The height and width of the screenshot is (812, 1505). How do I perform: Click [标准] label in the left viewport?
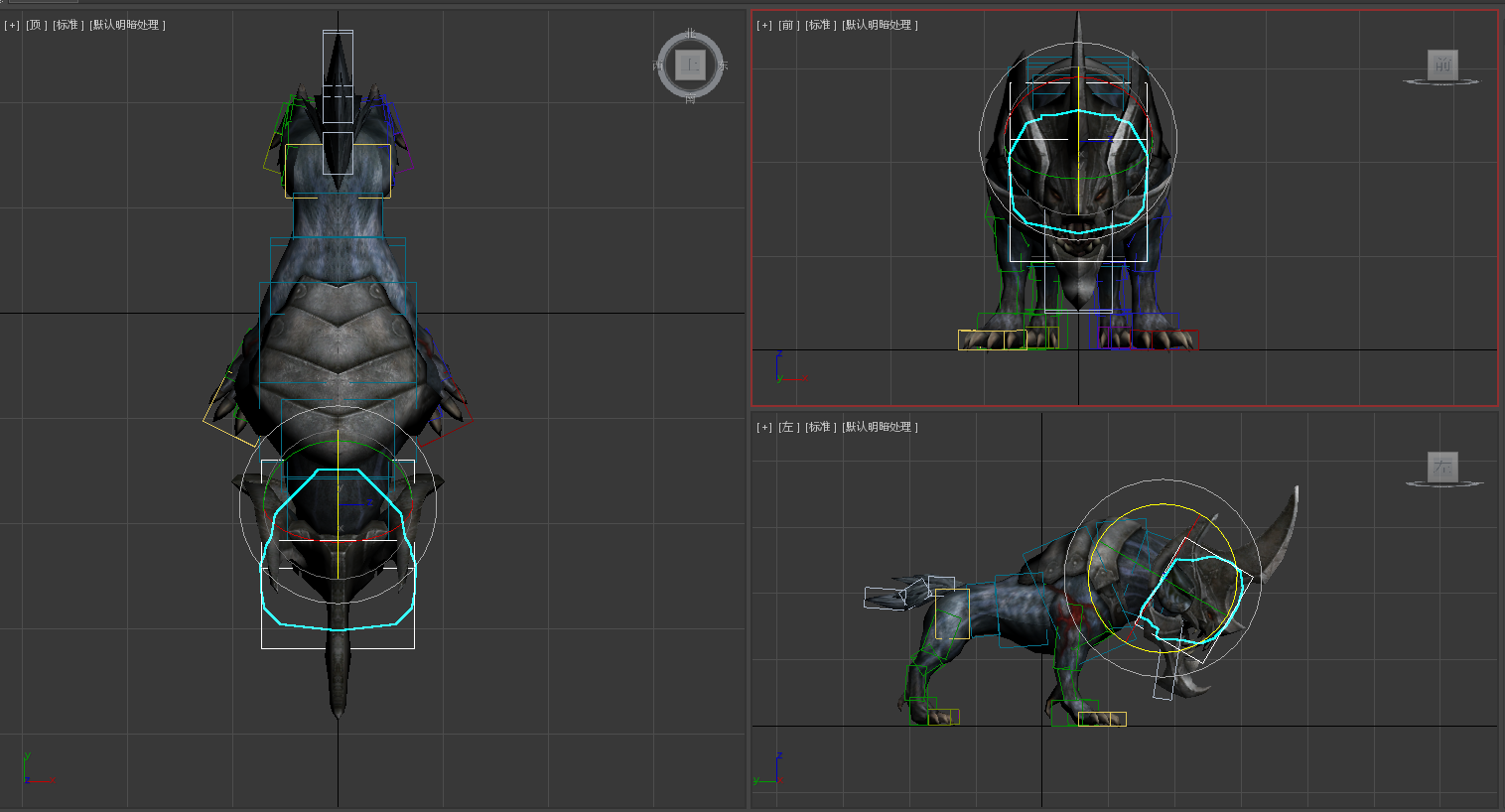[819, 427]
